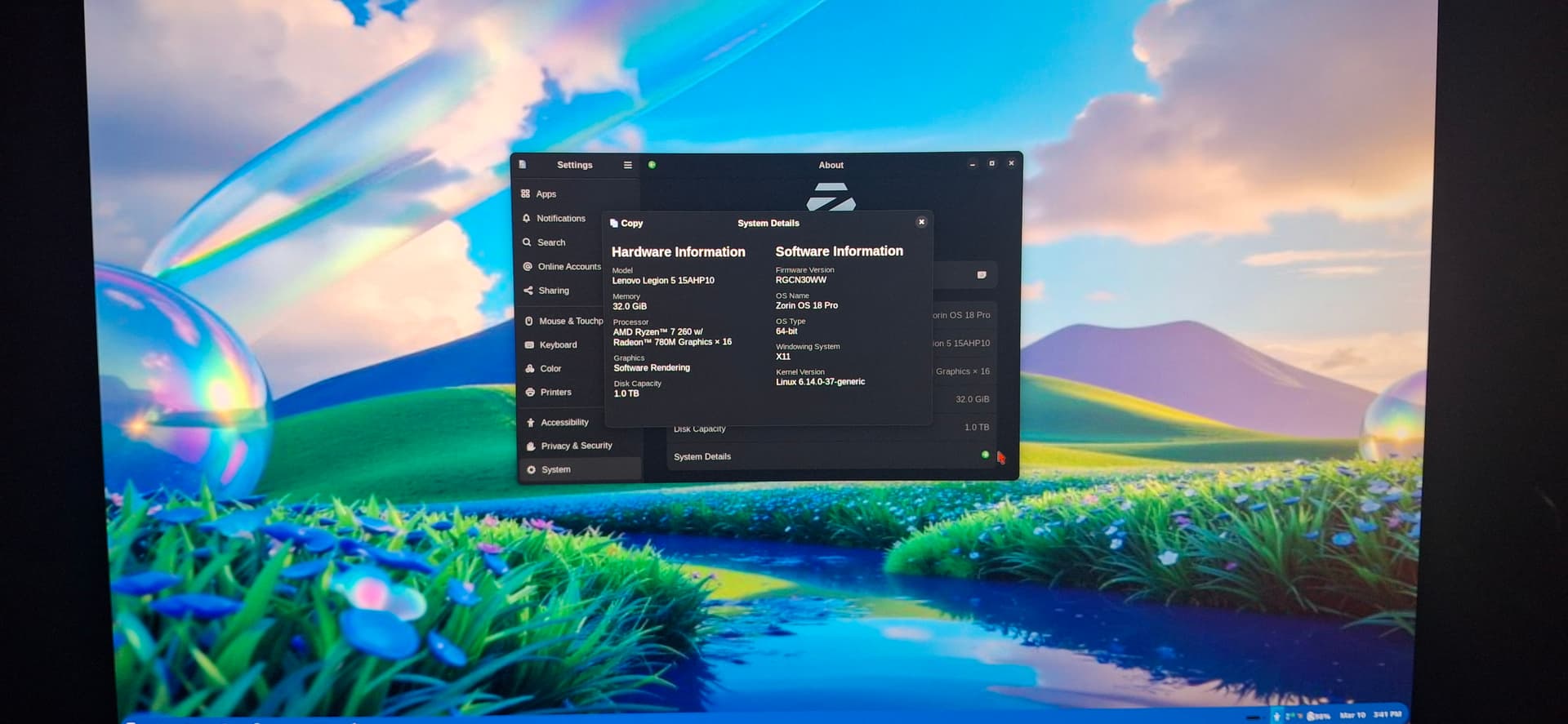Select the X11 windowing system value

coord(783,356)
